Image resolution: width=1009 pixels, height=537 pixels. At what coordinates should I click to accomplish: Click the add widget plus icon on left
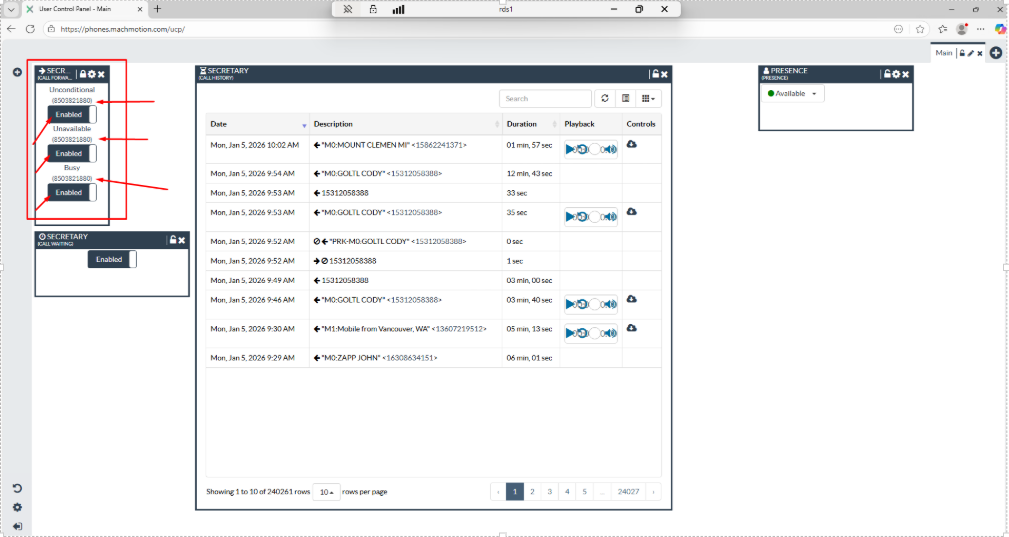[x=17, y=73]
